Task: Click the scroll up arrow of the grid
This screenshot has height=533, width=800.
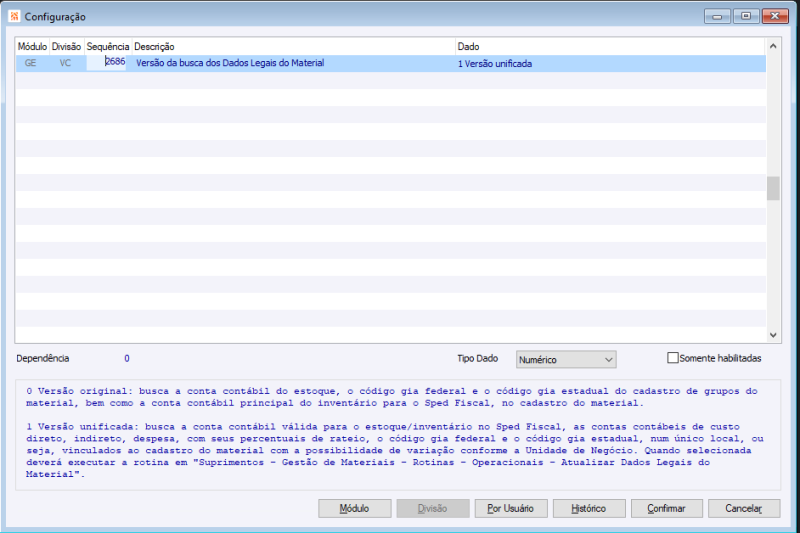Action: [773, 46]
